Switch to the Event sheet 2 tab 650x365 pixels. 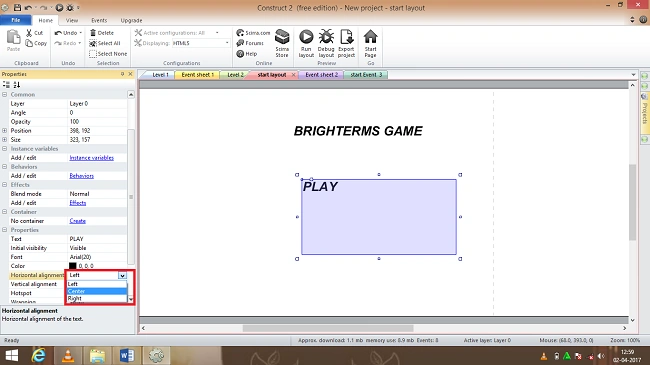(321, 75)
